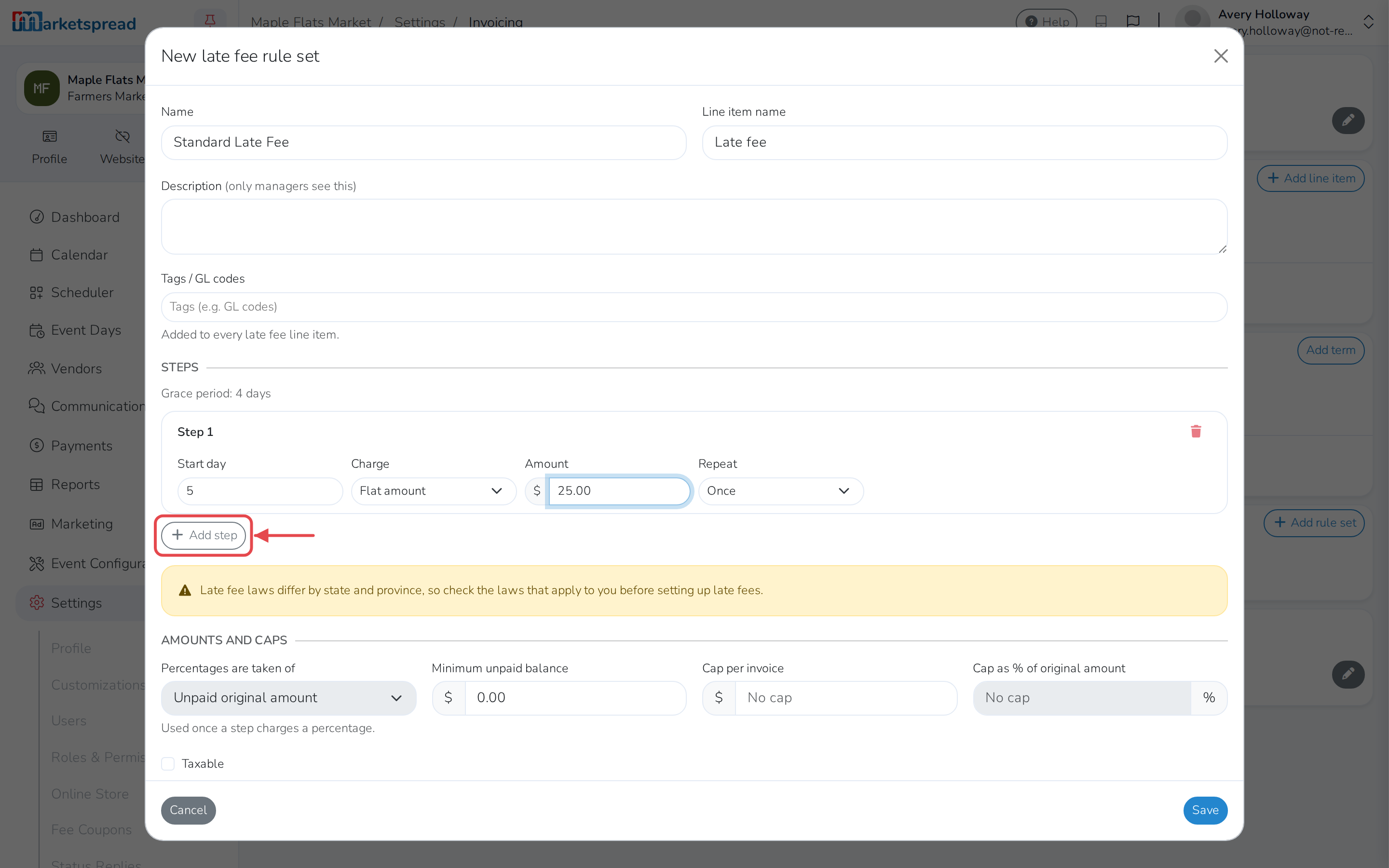Viewport: 1389px width, 868px height.
Task: Select Settings in the sidebar
Action: pos(76,603)
